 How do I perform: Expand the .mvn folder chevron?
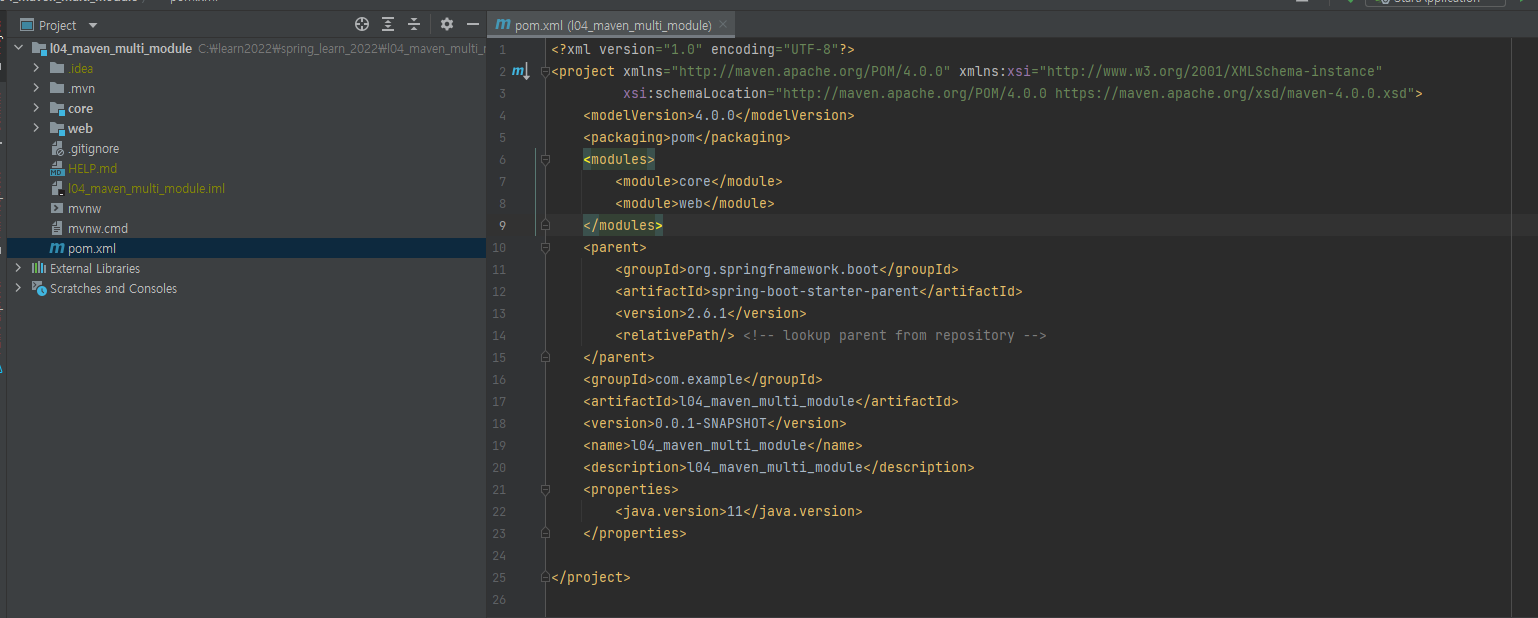[36, 88]
